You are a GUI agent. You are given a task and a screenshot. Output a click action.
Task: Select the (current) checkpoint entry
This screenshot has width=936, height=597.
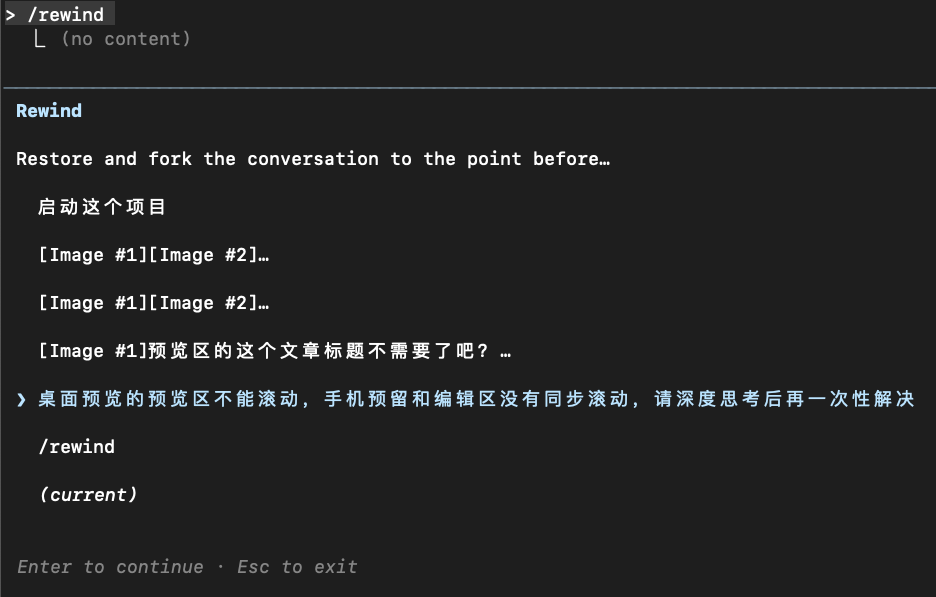pyautogui.click(x=90, y=494)
